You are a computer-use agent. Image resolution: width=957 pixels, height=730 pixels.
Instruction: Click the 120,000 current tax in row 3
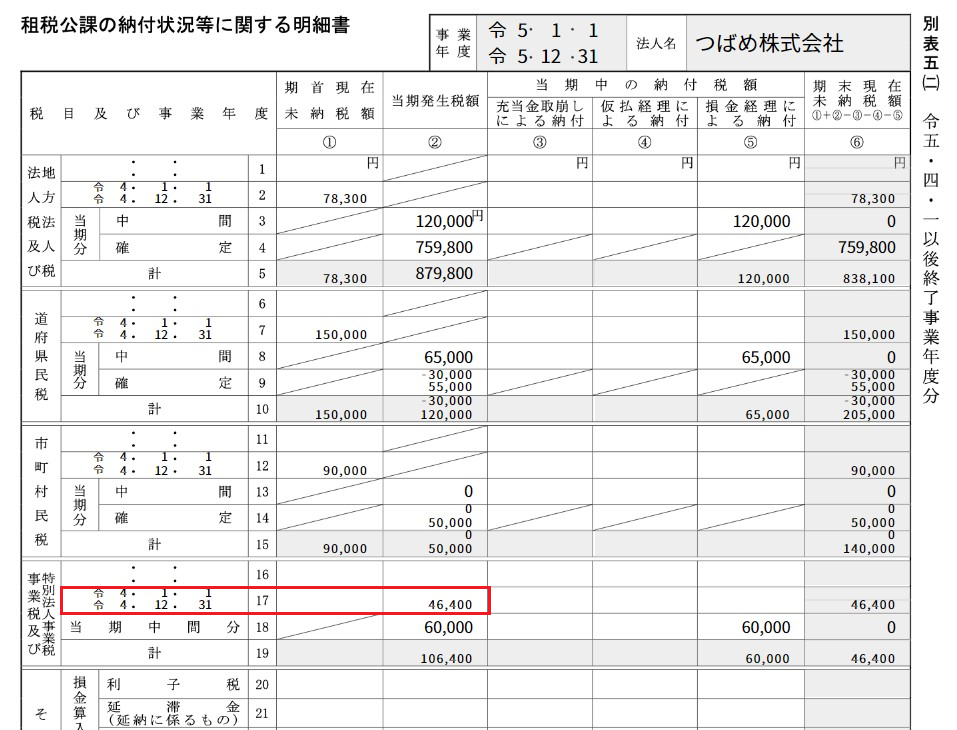coord(444,221)
